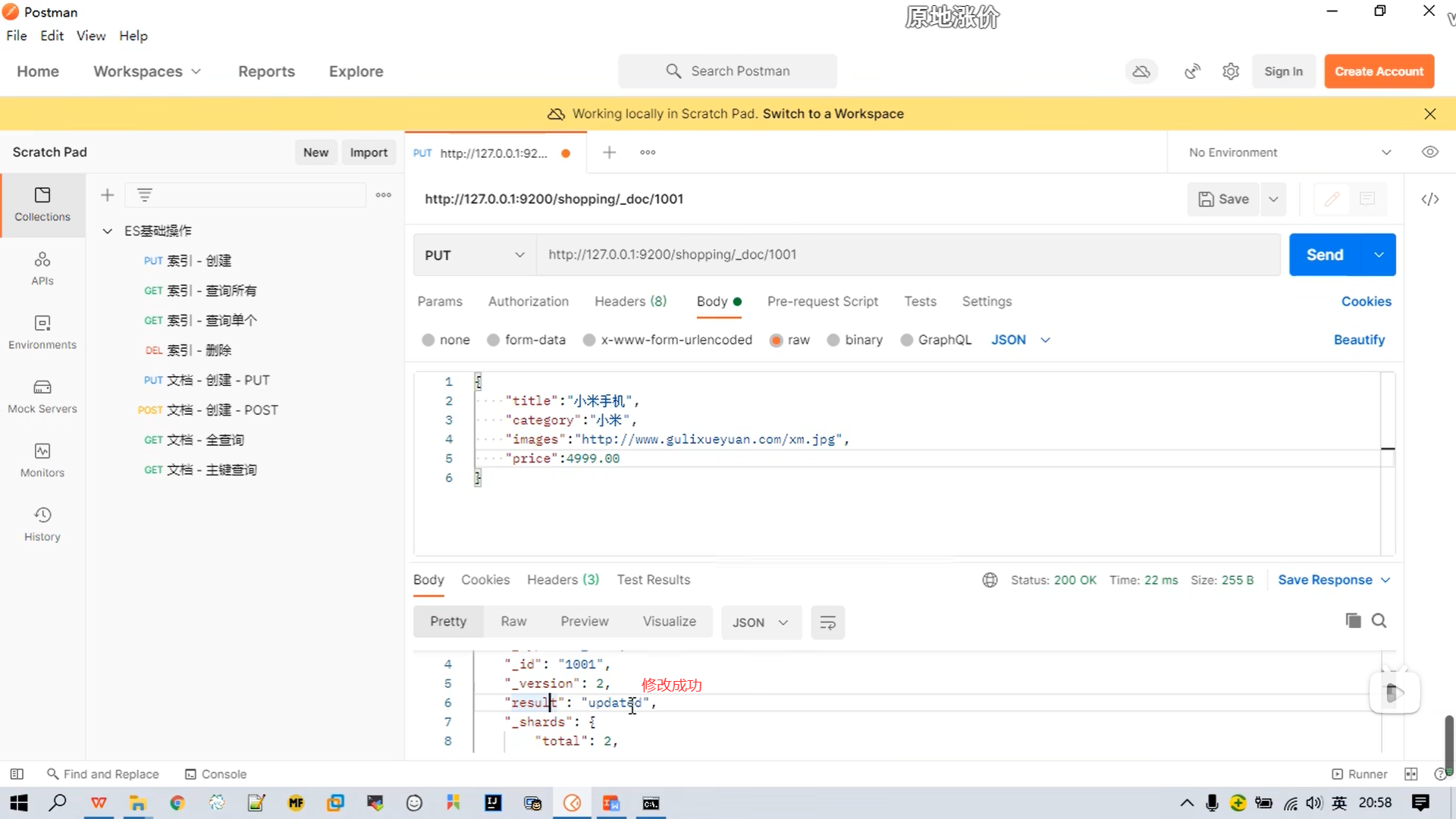
Task: Switch to the Headers (8) tab
Action: pyautogui.click(x=630, y=301)
